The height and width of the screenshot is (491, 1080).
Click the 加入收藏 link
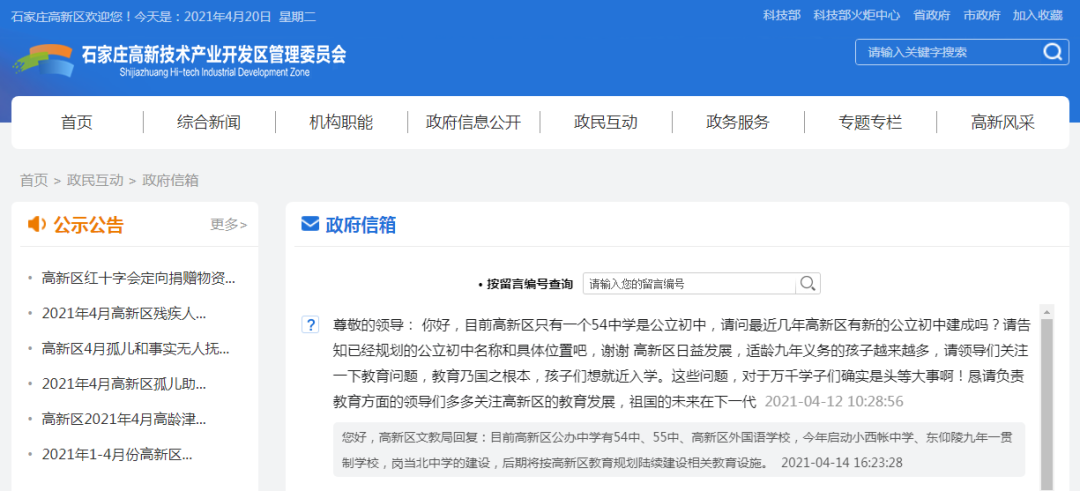point(1037,15)
